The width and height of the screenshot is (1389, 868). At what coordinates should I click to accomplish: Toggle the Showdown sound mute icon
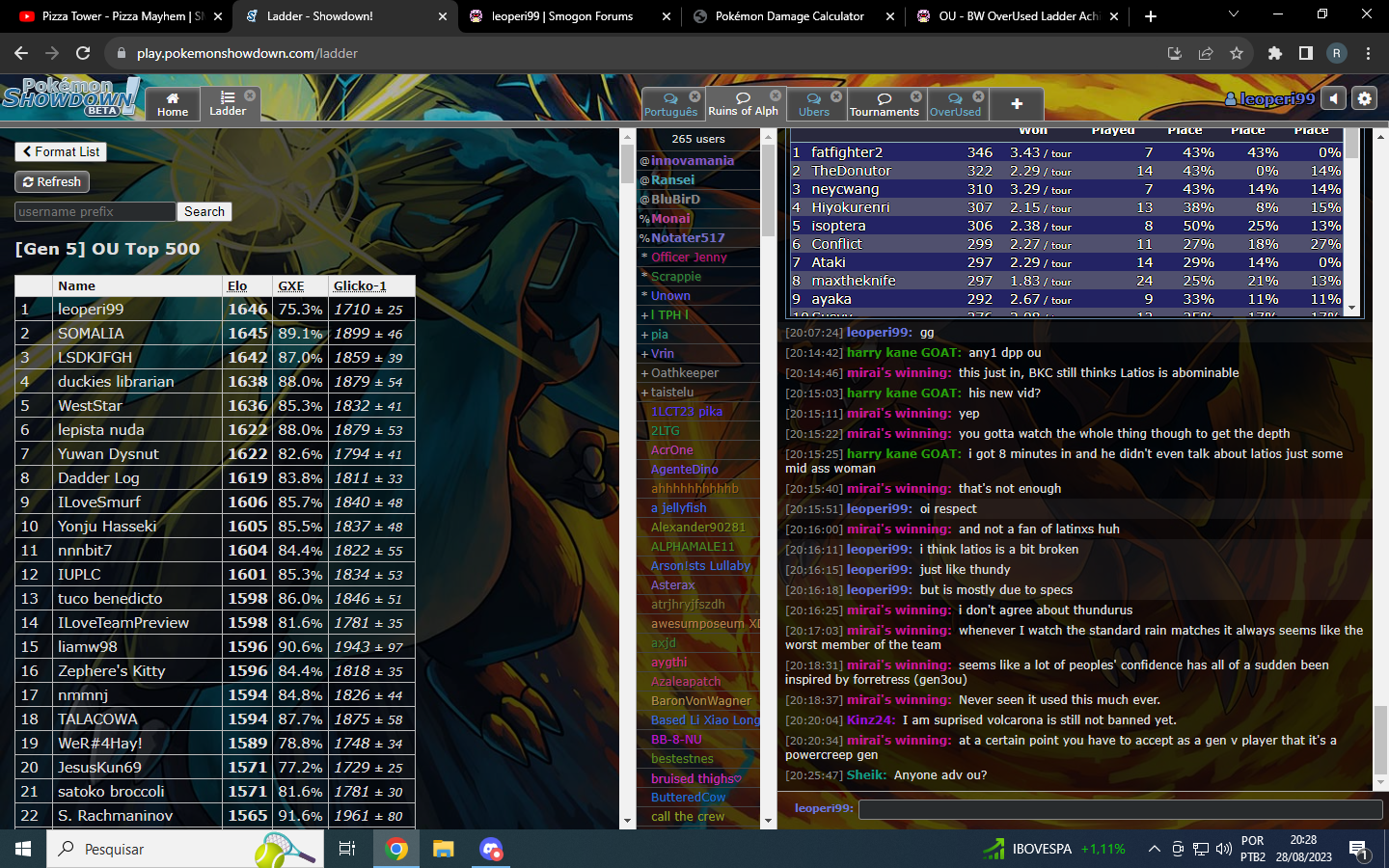click(x=1334, y=98)
